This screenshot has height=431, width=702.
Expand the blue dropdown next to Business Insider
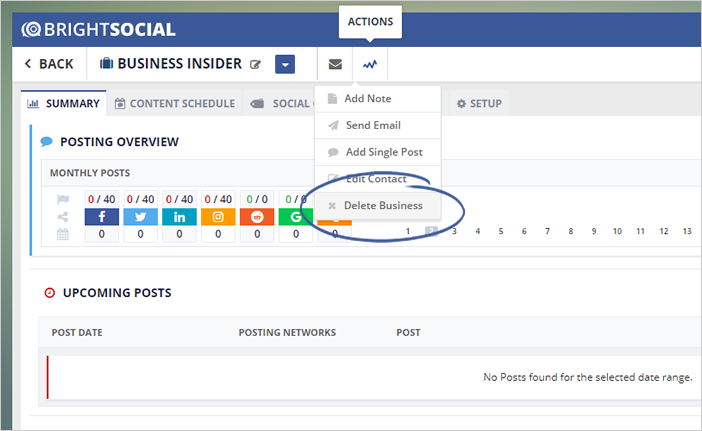[285, 64]
